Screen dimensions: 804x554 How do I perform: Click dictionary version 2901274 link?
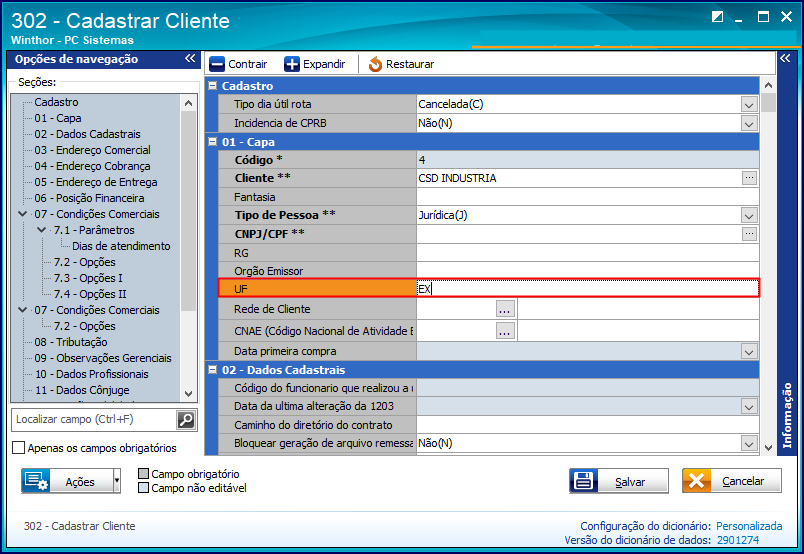pos(738,540)
